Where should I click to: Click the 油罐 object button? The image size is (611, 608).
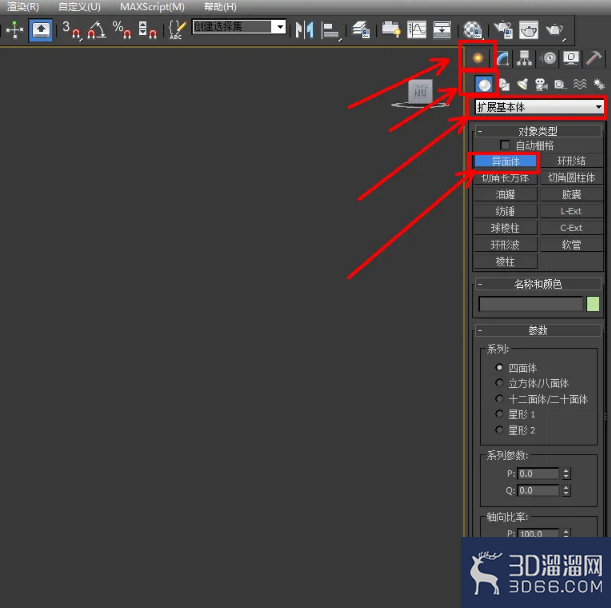coord(505,194)
